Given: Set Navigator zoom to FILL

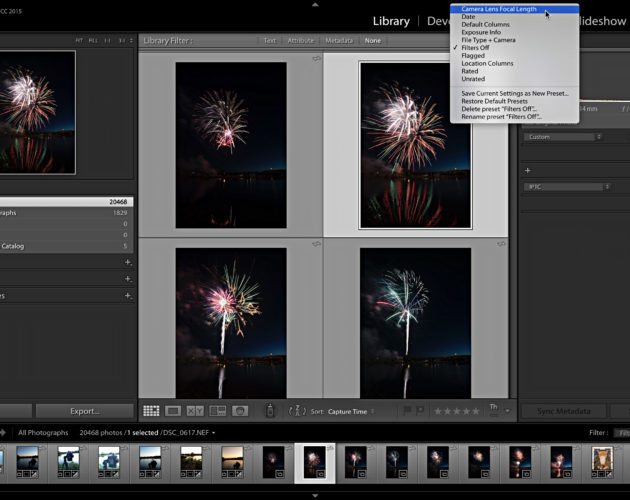Looking at the screenshot, I should coord(93,41).
